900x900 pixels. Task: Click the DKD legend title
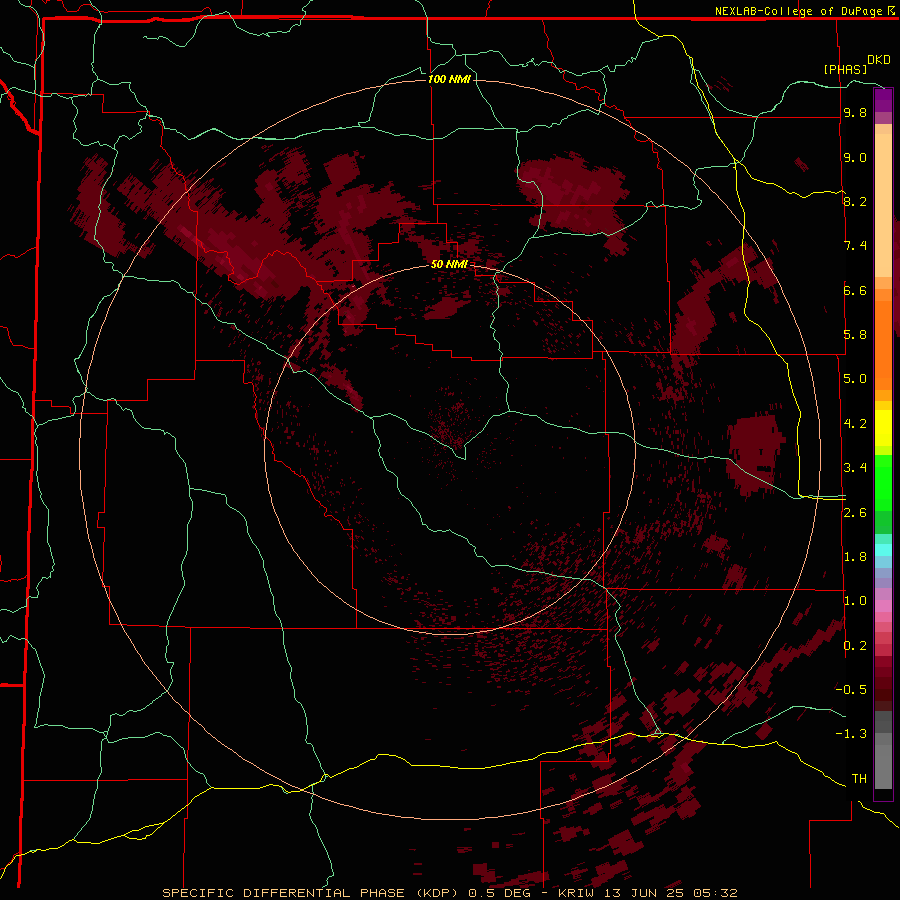point(879,60)
